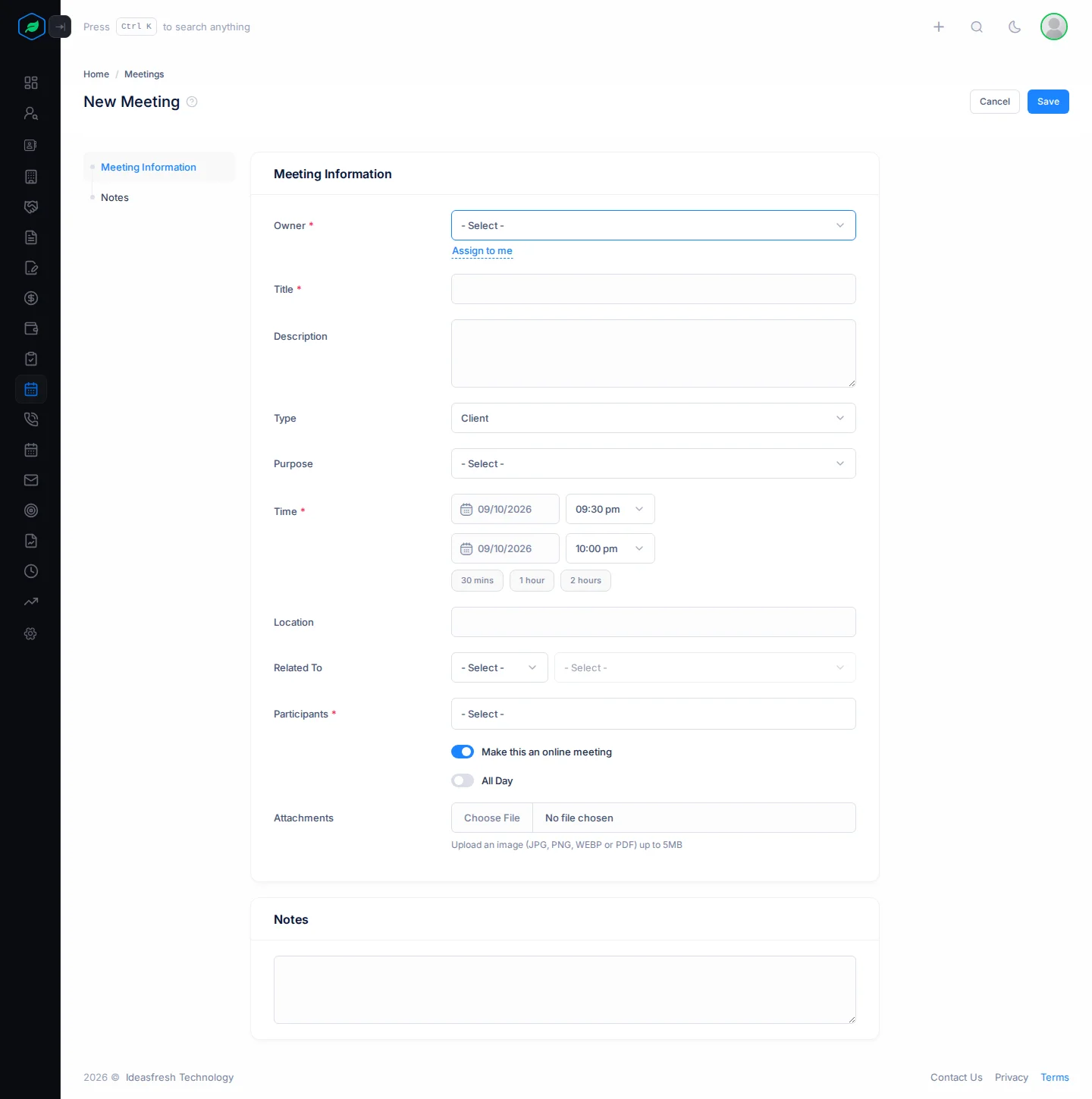
Task: Click the Cancel button
Action: [995, 102]
